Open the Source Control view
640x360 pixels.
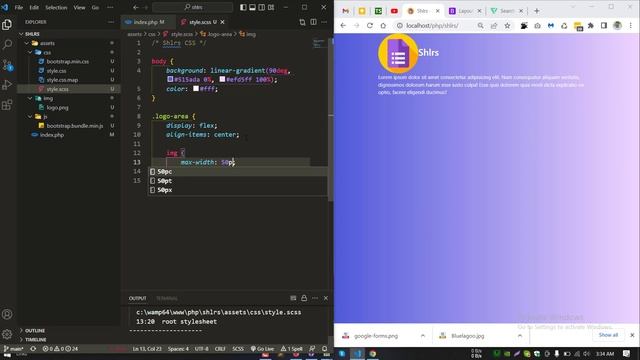coord(7,64)
